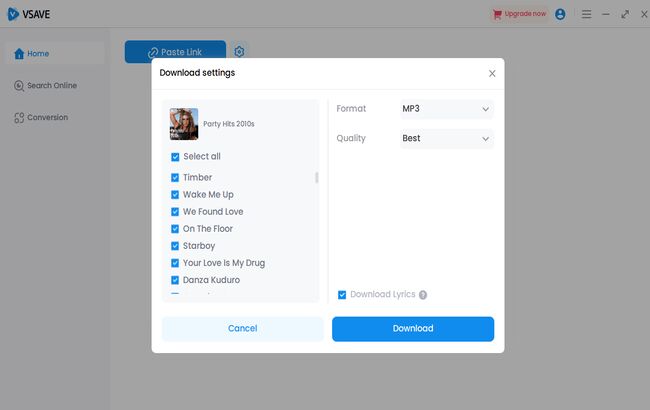The height and width of the screenshot is (410, 650).
Task: Uncheck the Select all checkbox
Action: coord(175,157)
